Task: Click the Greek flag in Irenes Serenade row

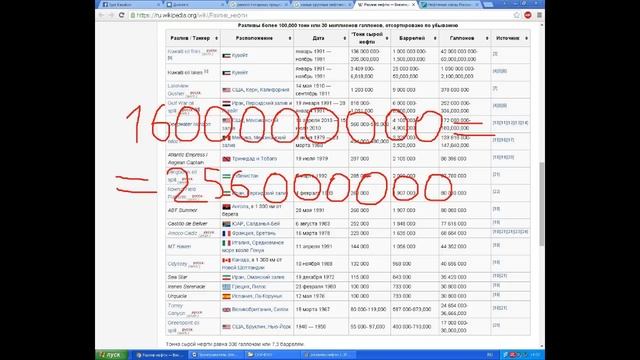Action: click(227, 287)
